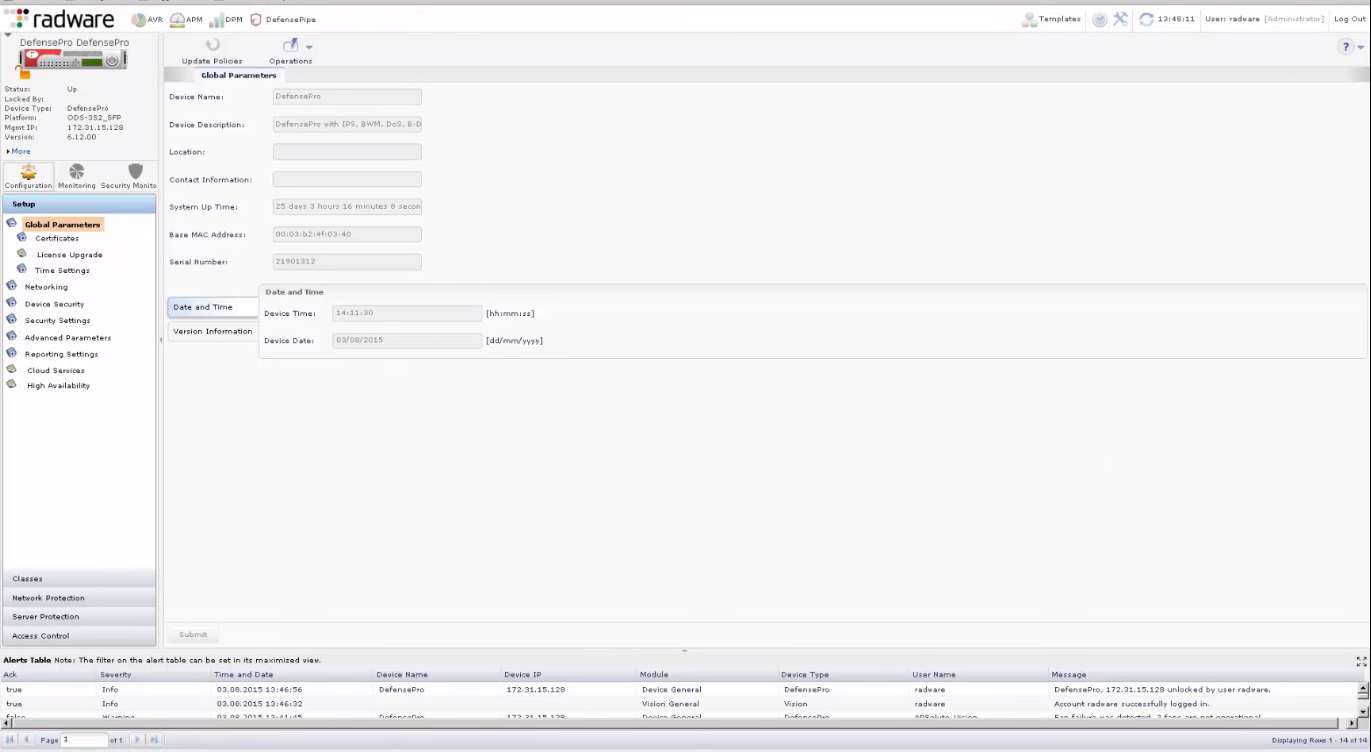The image size is (1371, 752).
Task: Click the Device Description field
Action: 347,125
